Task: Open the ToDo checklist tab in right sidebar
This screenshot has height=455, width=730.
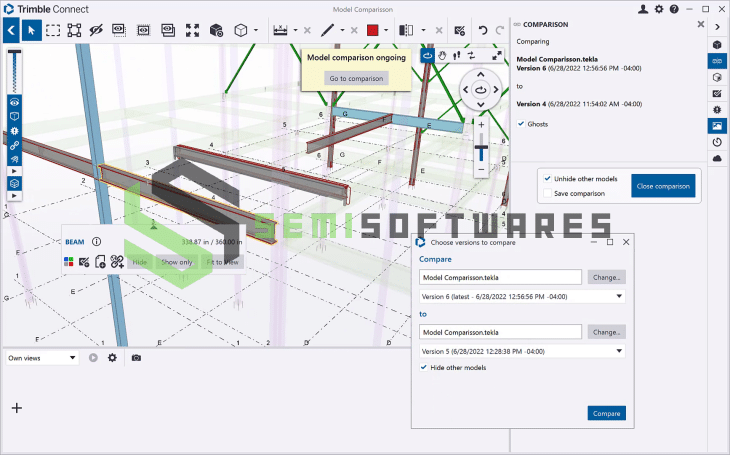Action: click(717, 94)
